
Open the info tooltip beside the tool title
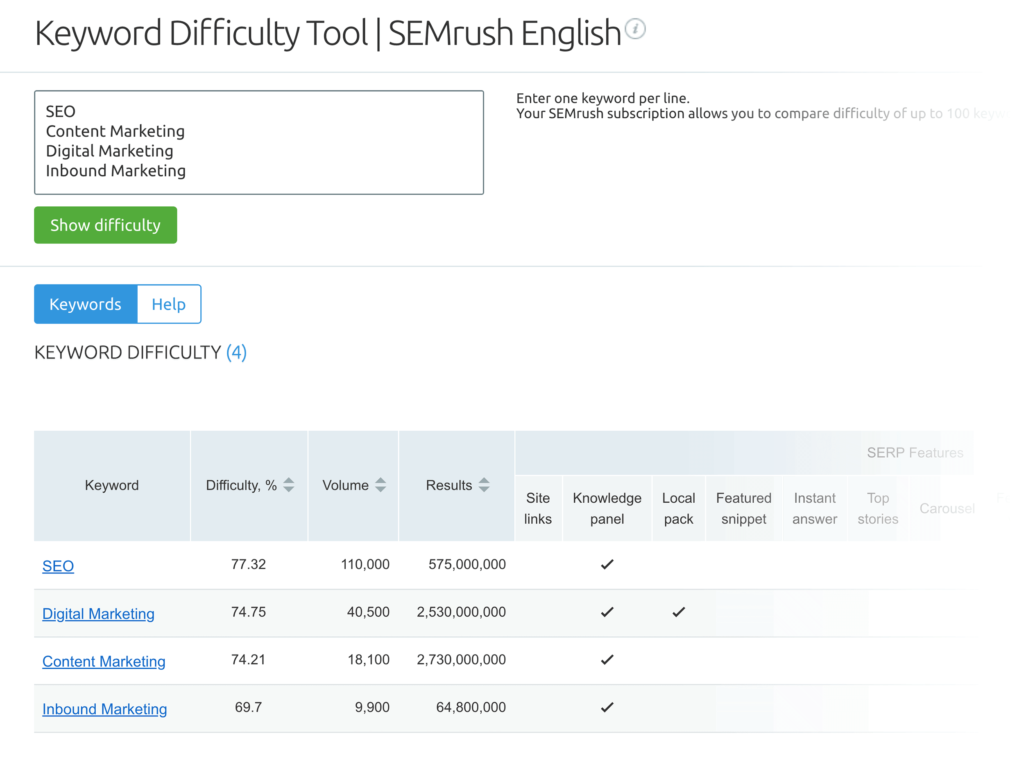click(x=636, y=30)
